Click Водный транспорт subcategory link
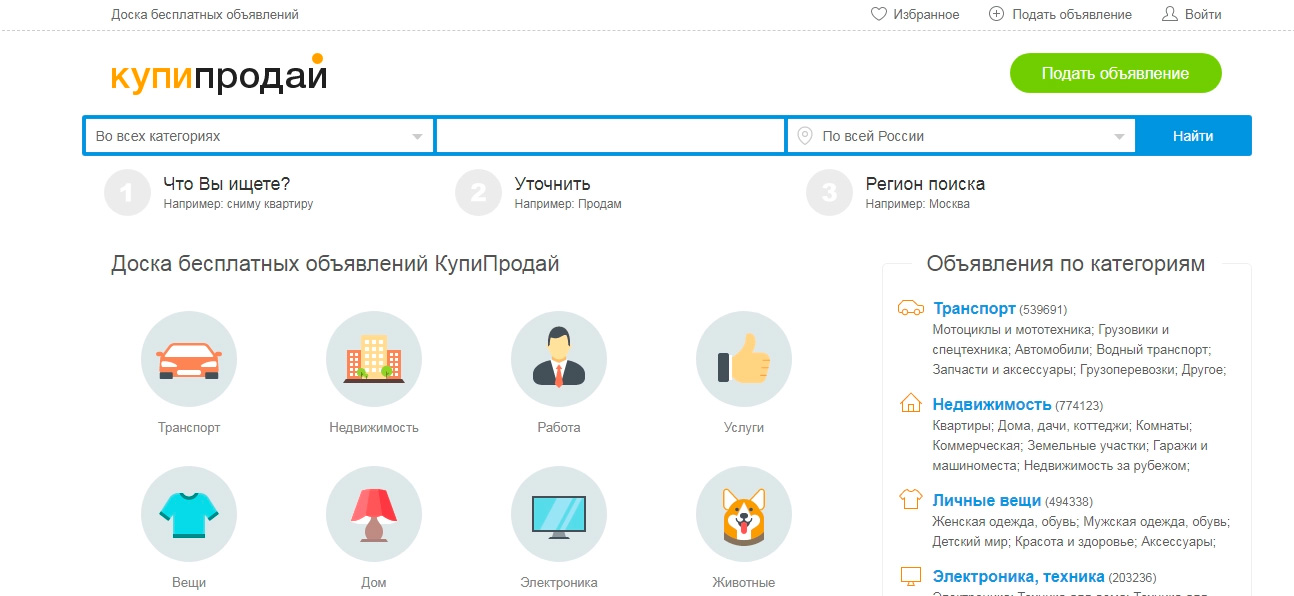The width and height of the screenshot is (1294, 596). [x=1152, y=349]
